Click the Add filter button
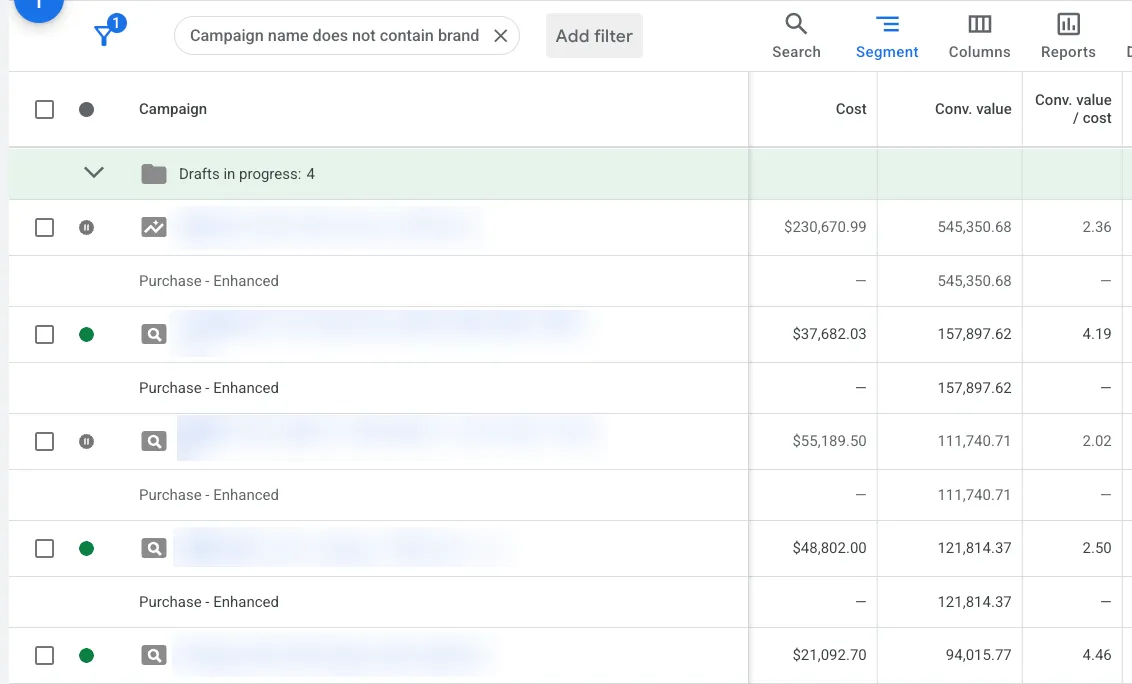 tap(594, 35)
